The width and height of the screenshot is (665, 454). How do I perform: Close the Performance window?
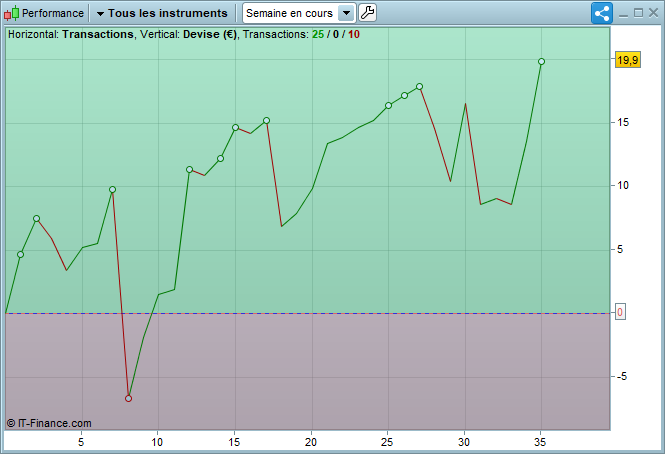pos(654,13)
